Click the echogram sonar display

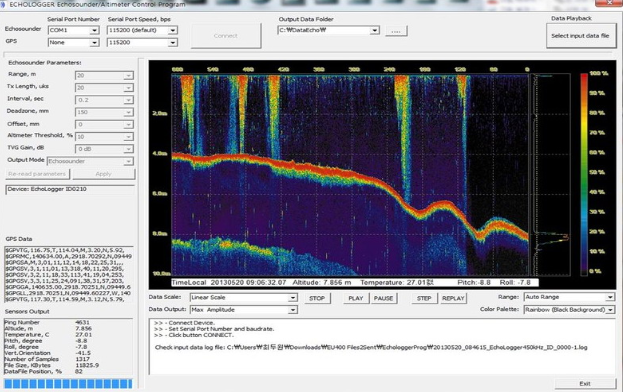[x=350, y=175]
